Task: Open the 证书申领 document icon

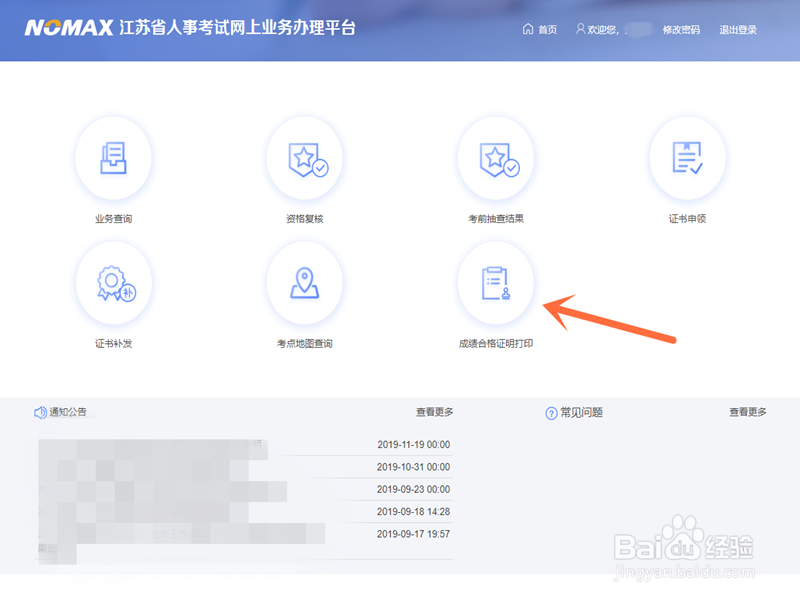Action: coord(687,158)
